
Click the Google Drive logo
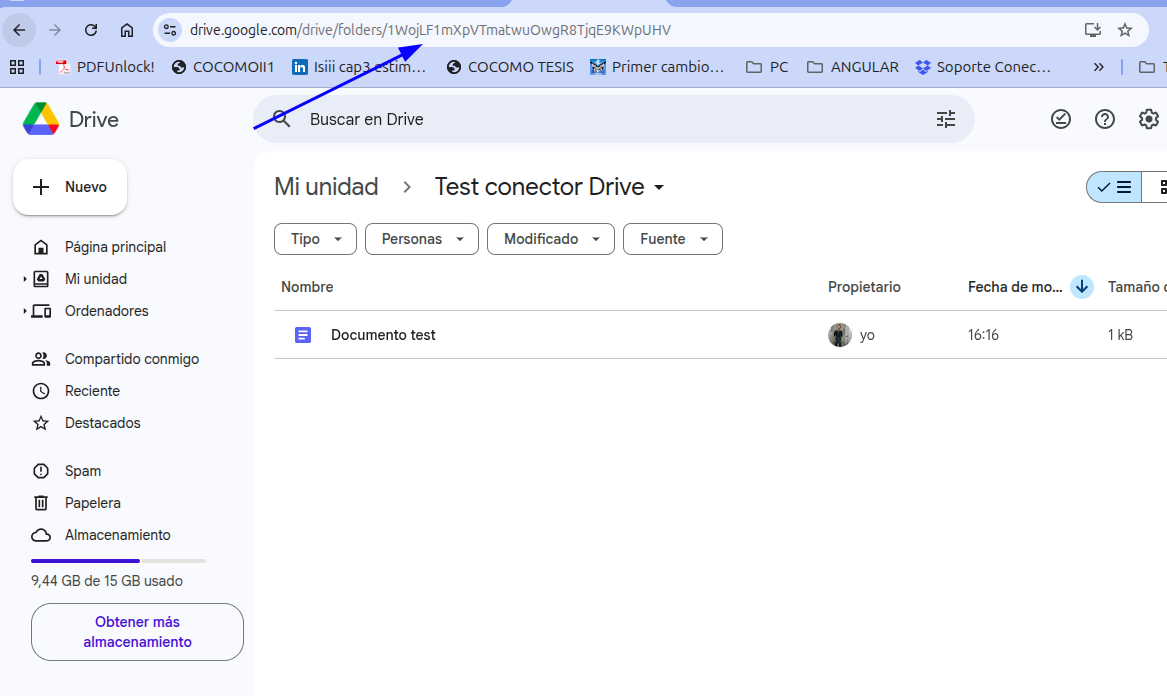point(41,119)
